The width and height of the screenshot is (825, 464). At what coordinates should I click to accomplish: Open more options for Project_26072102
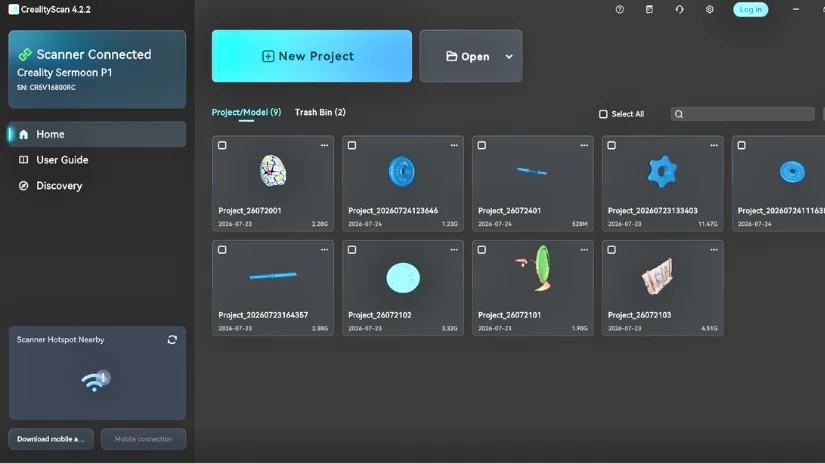[x=454, y=250]
